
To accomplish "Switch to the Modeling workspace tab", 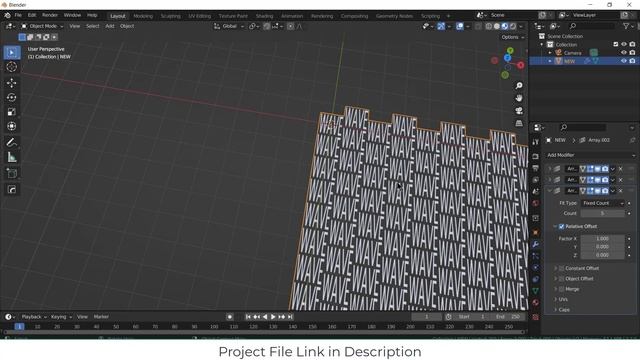I will (143, 16).
